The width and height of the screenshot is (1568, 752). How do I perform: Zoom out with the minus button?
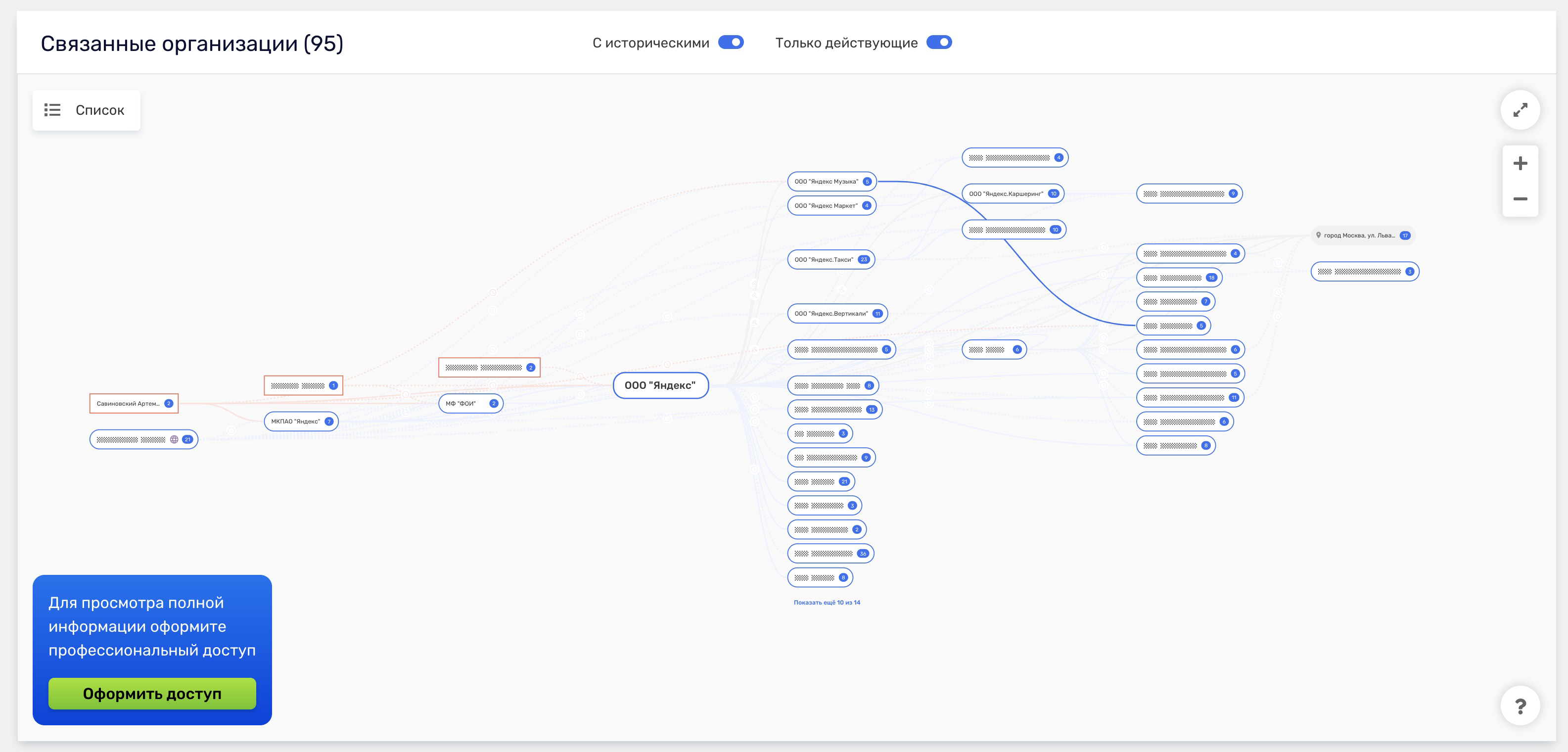click(1520, 198)
